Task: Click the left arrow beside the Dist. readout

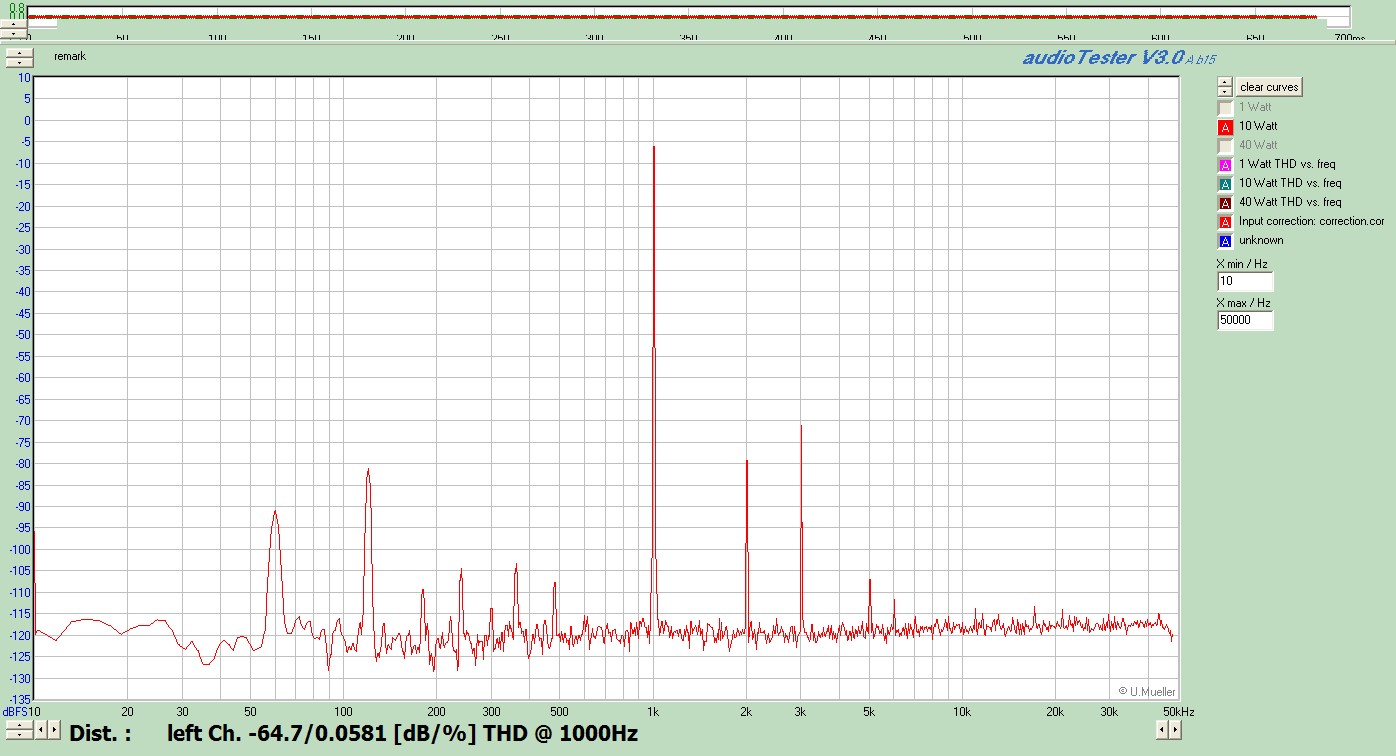Action: point(41,730)
